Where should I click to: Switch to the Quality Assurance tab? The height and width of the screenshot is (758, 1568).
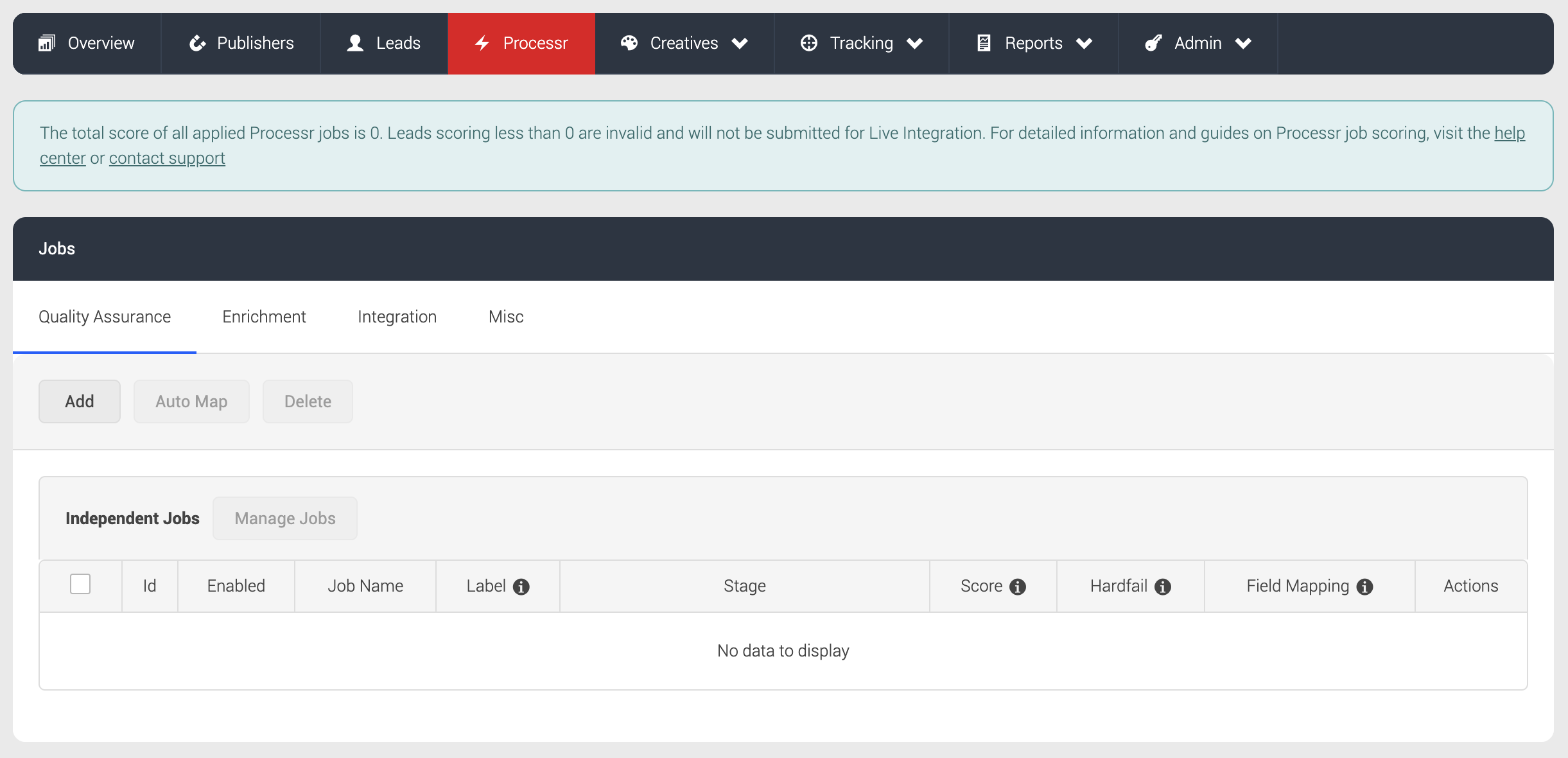[x=105, y=317]
